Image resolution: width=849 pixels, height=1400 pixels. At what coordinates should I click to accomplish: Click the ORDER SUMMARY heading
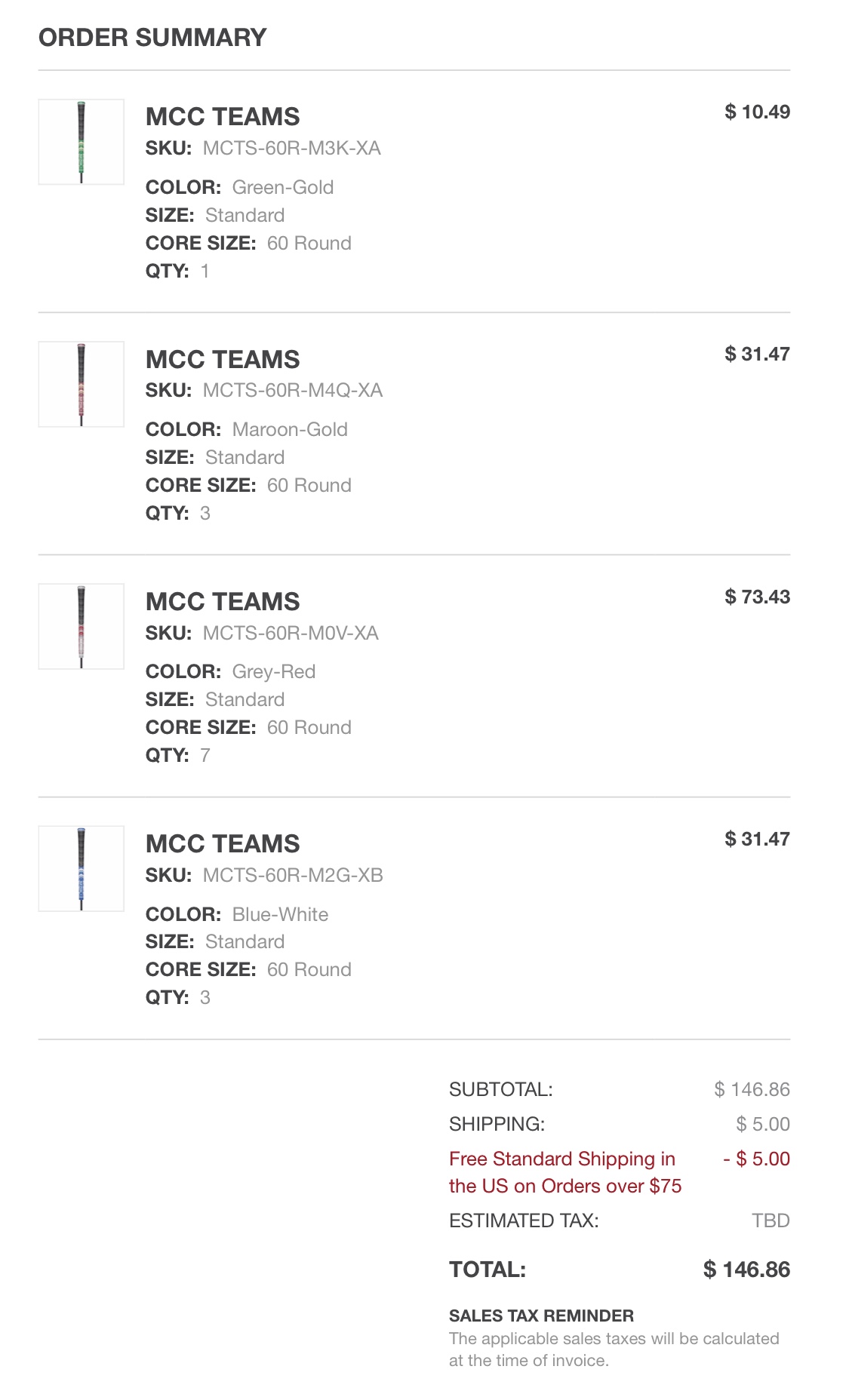pyautogui.click(x=152, y=37)
